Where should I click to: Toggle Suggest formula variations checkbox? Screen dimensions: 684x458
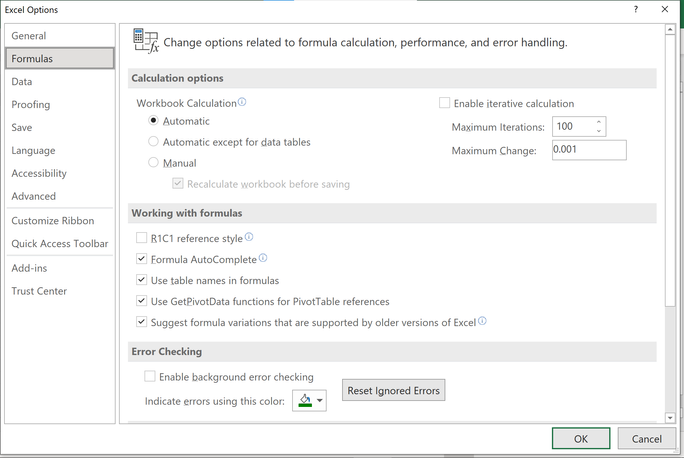141,322
